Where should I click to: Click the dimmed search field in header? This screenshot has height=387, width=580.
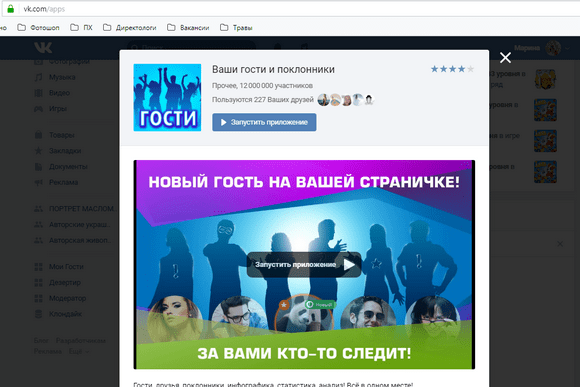coord(191,47)
